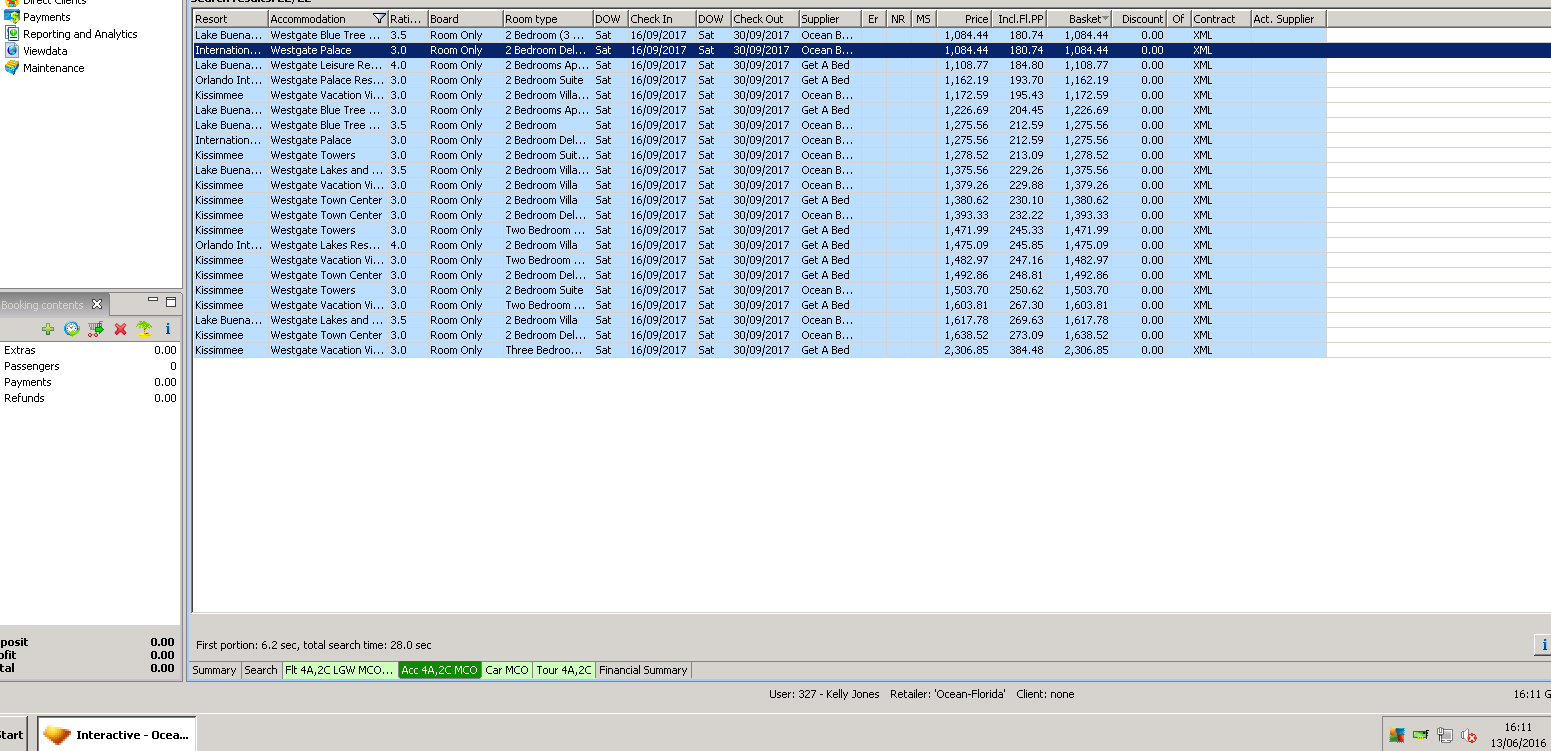
Task: Click the Extras row in Booking contents
Action: point(90,350)
